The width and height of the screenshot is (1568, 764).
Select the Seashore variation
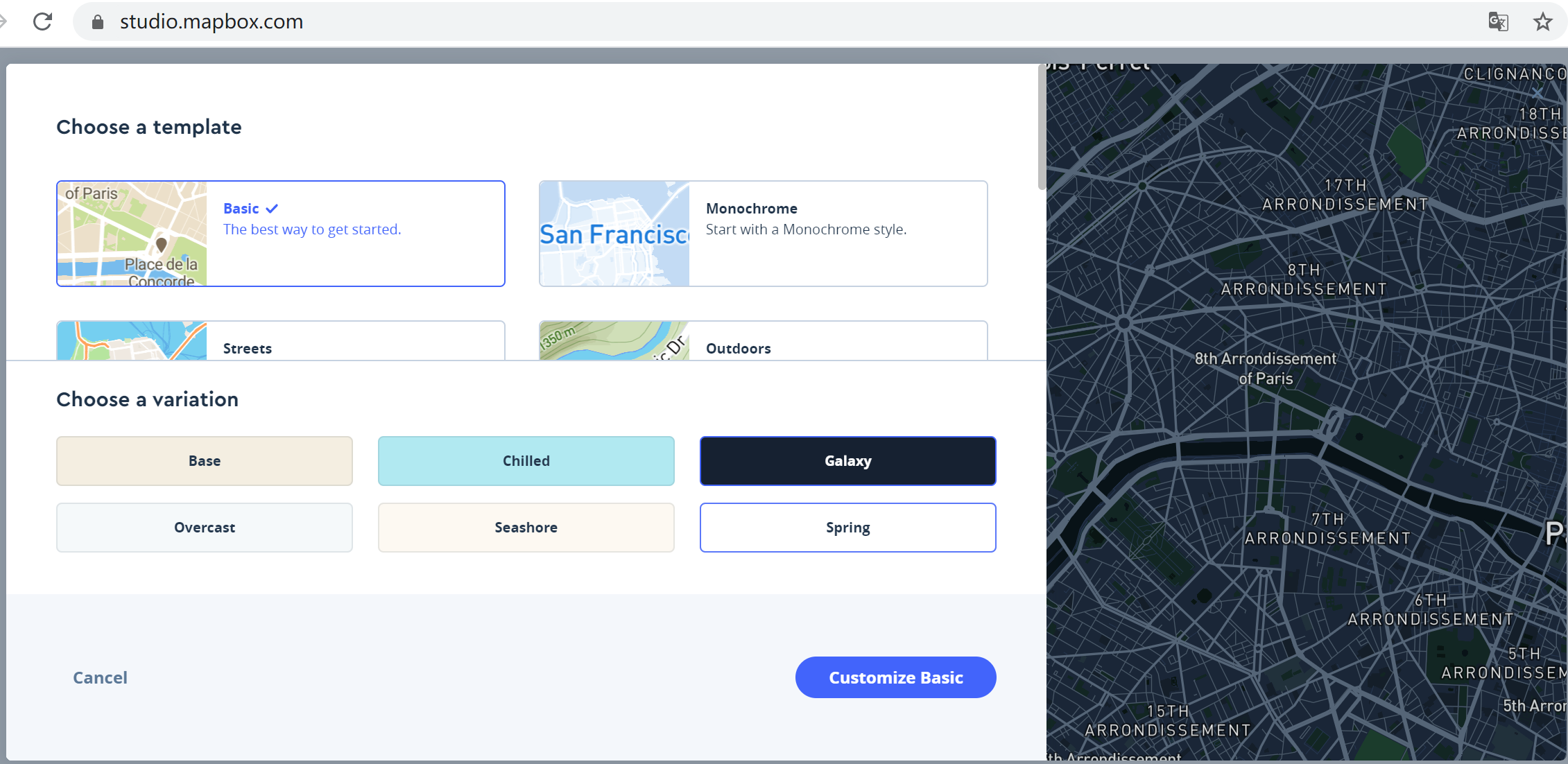pyautogui.click(x=526, y=528)
